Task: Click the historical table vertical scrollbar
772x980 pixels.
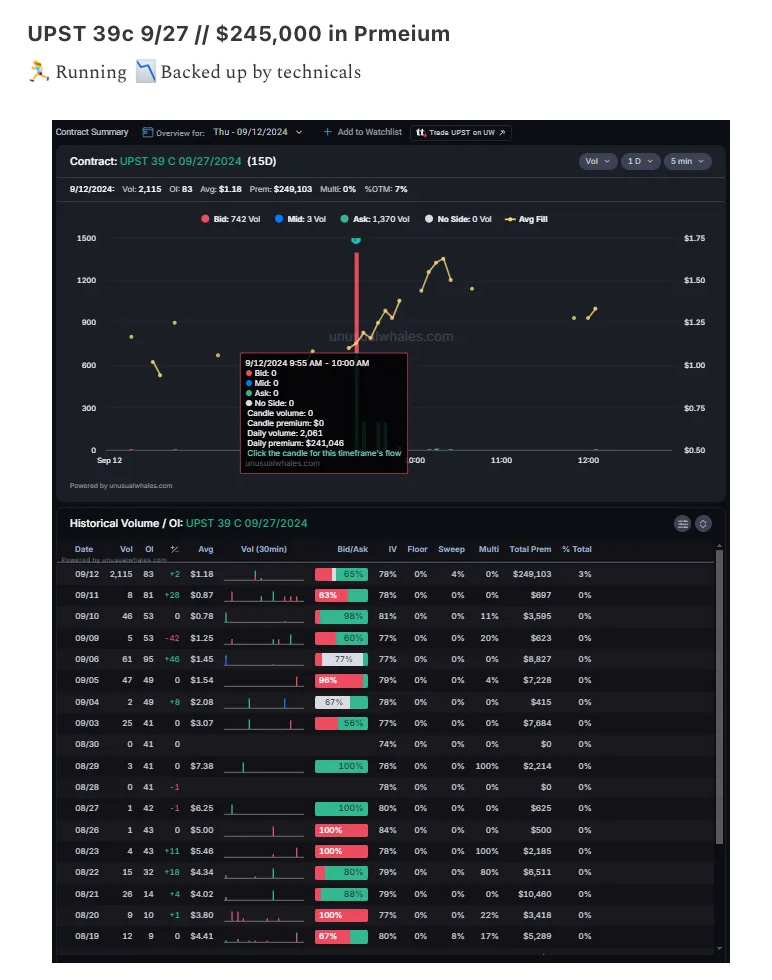Action: [719, 697]
